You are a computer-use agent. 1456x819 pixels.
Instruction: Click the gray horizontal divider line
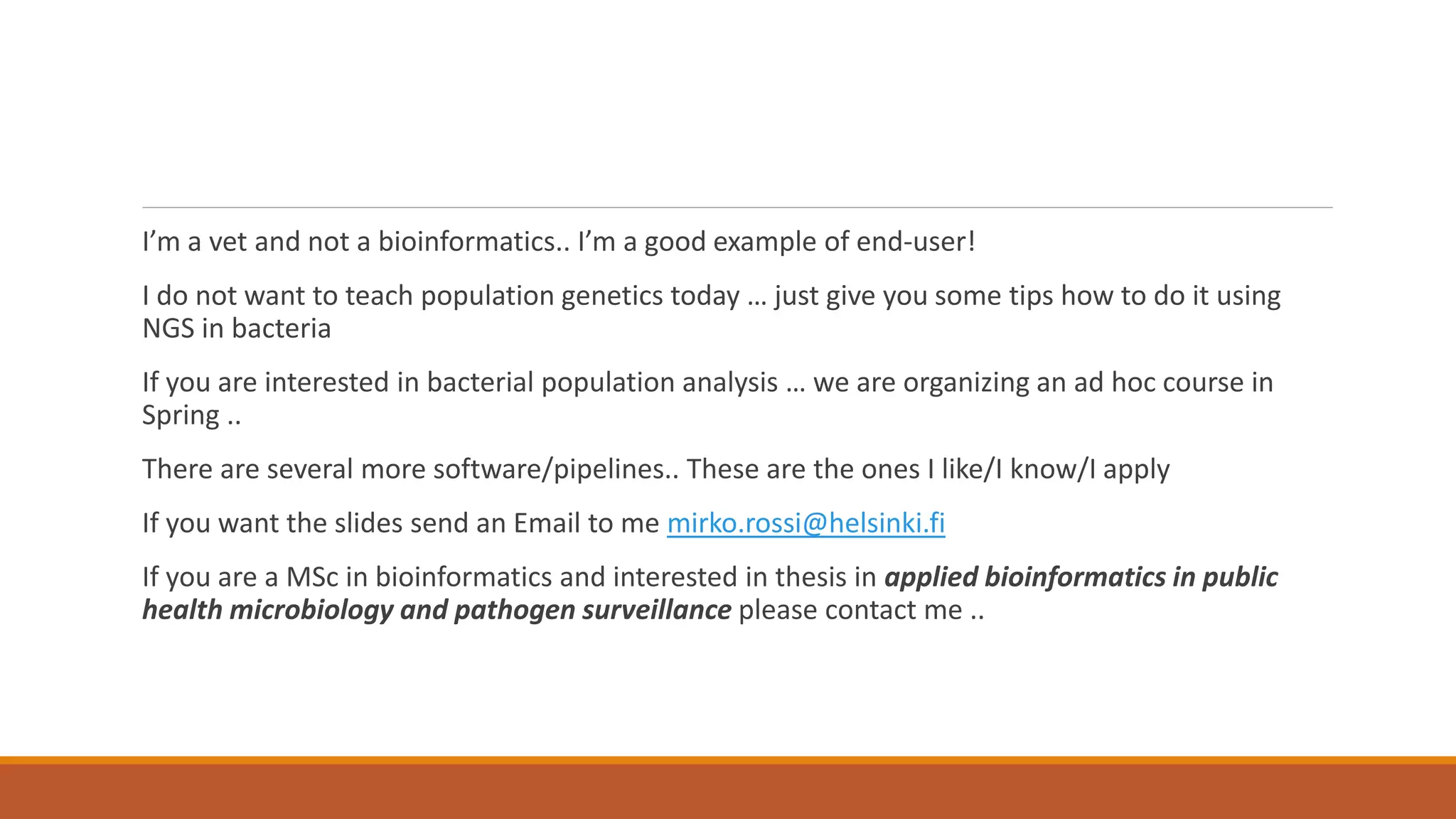click(x=737, y=208)
